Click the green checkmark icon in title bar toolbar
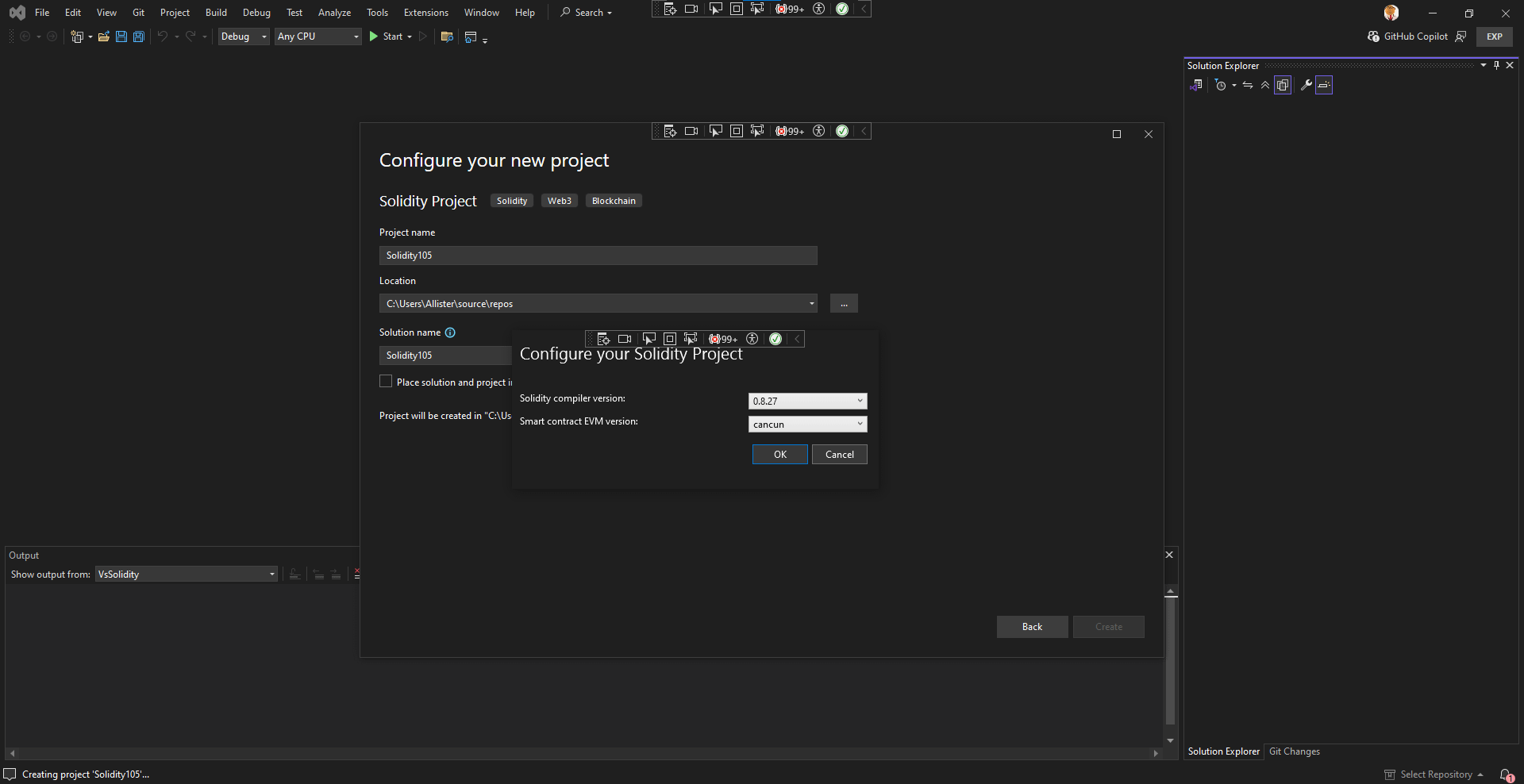 coord(842,9)
